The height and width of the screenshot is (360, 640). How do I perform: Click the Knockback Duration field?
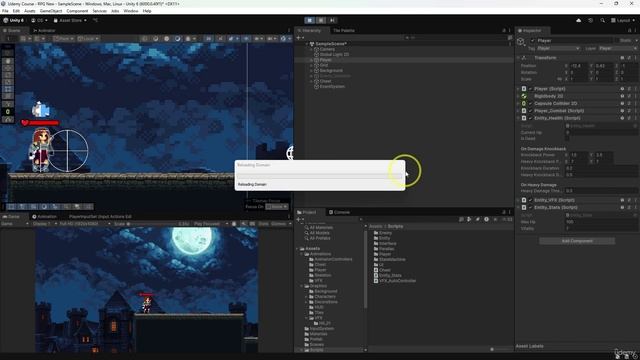pos(601,168)
